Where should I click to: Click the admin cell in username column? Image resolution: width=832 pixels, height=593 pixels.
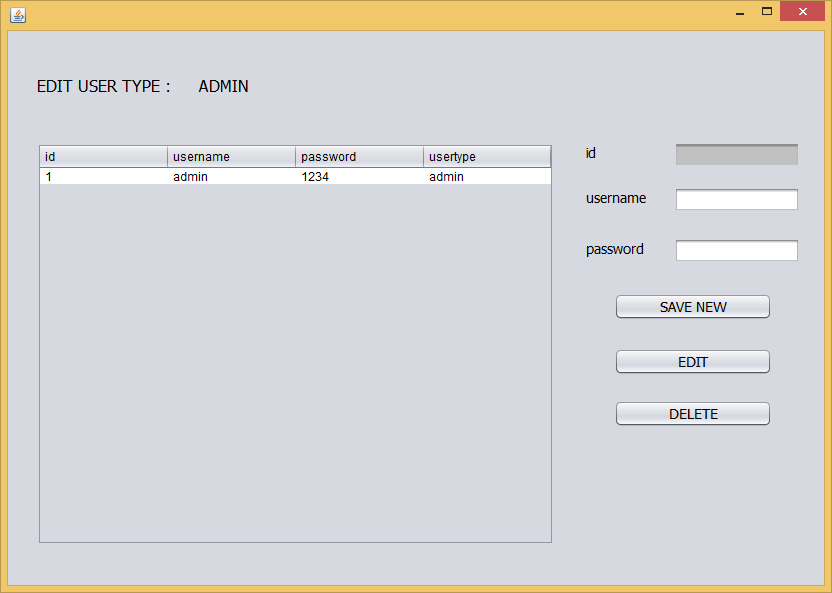coord(231,177)
